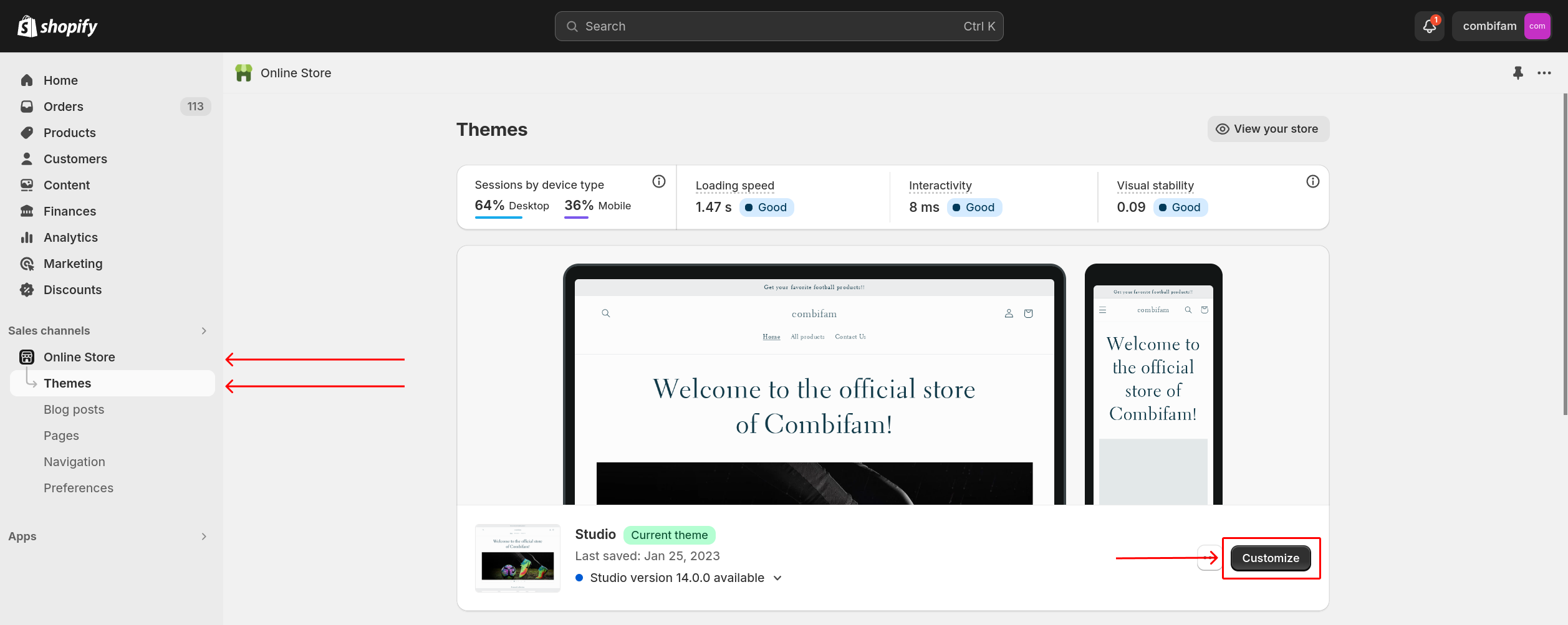This screenshot has height=625, width=1568.
Task: Expand the Apps section
Action: point(203,537)
